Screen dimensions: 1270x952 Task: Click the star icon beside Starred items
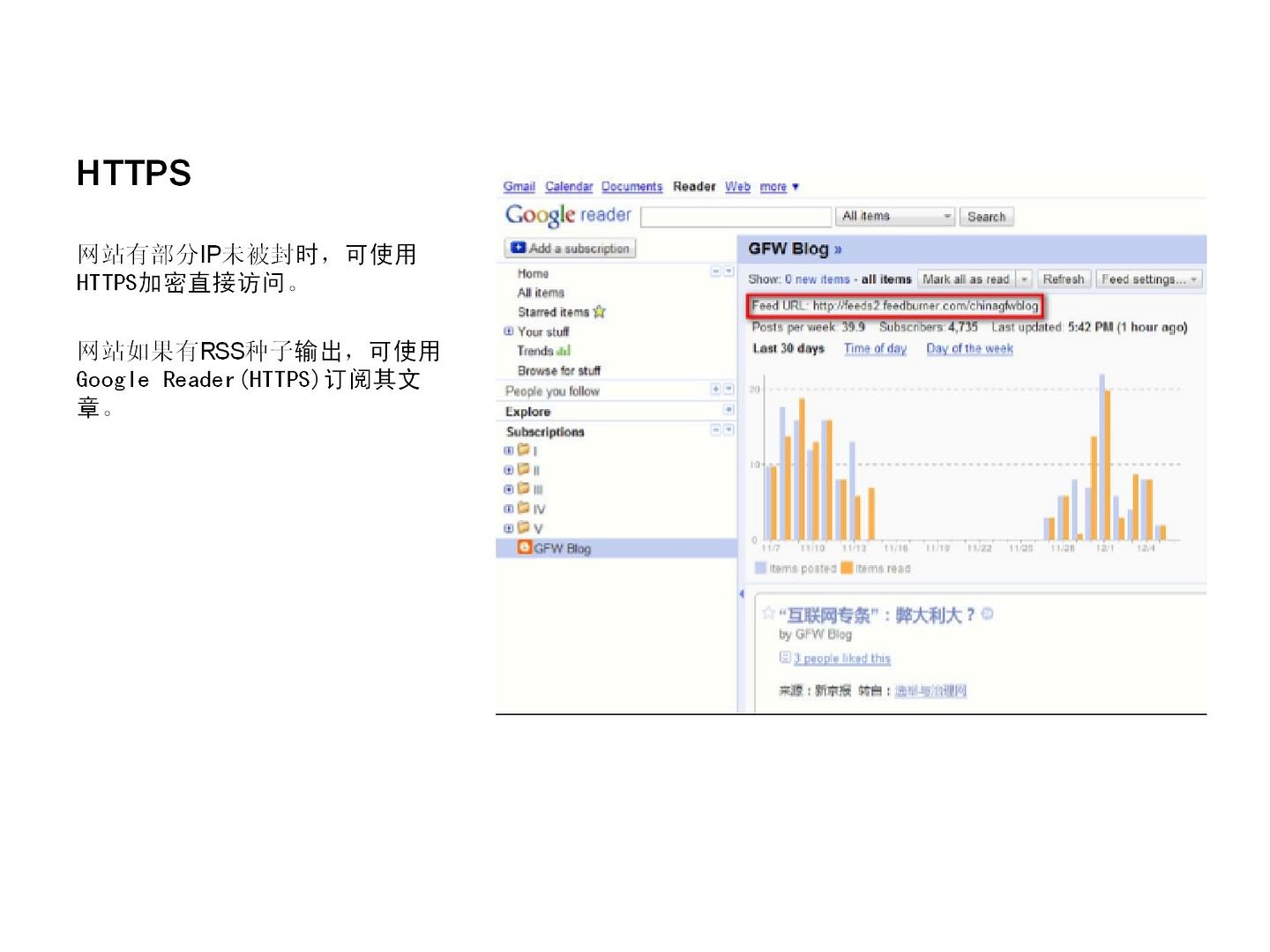[600, 311]
